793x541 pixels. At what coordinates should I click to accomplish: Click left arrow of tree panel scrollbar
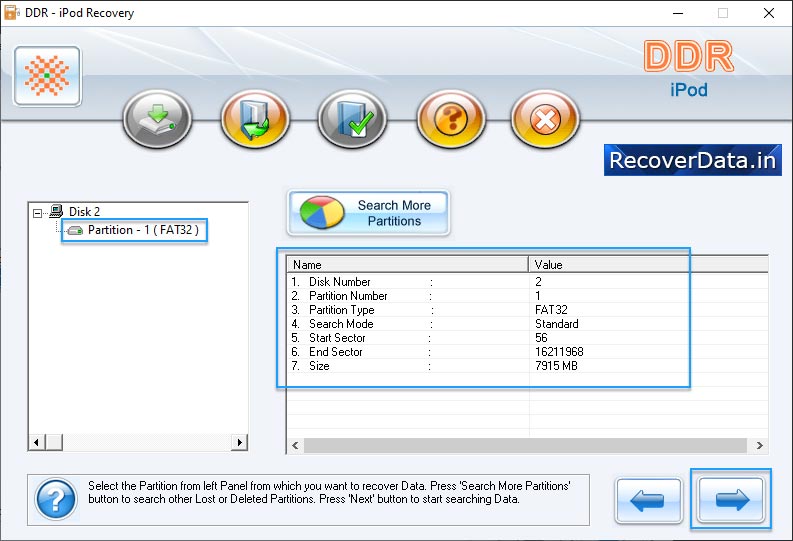[36, 442]
